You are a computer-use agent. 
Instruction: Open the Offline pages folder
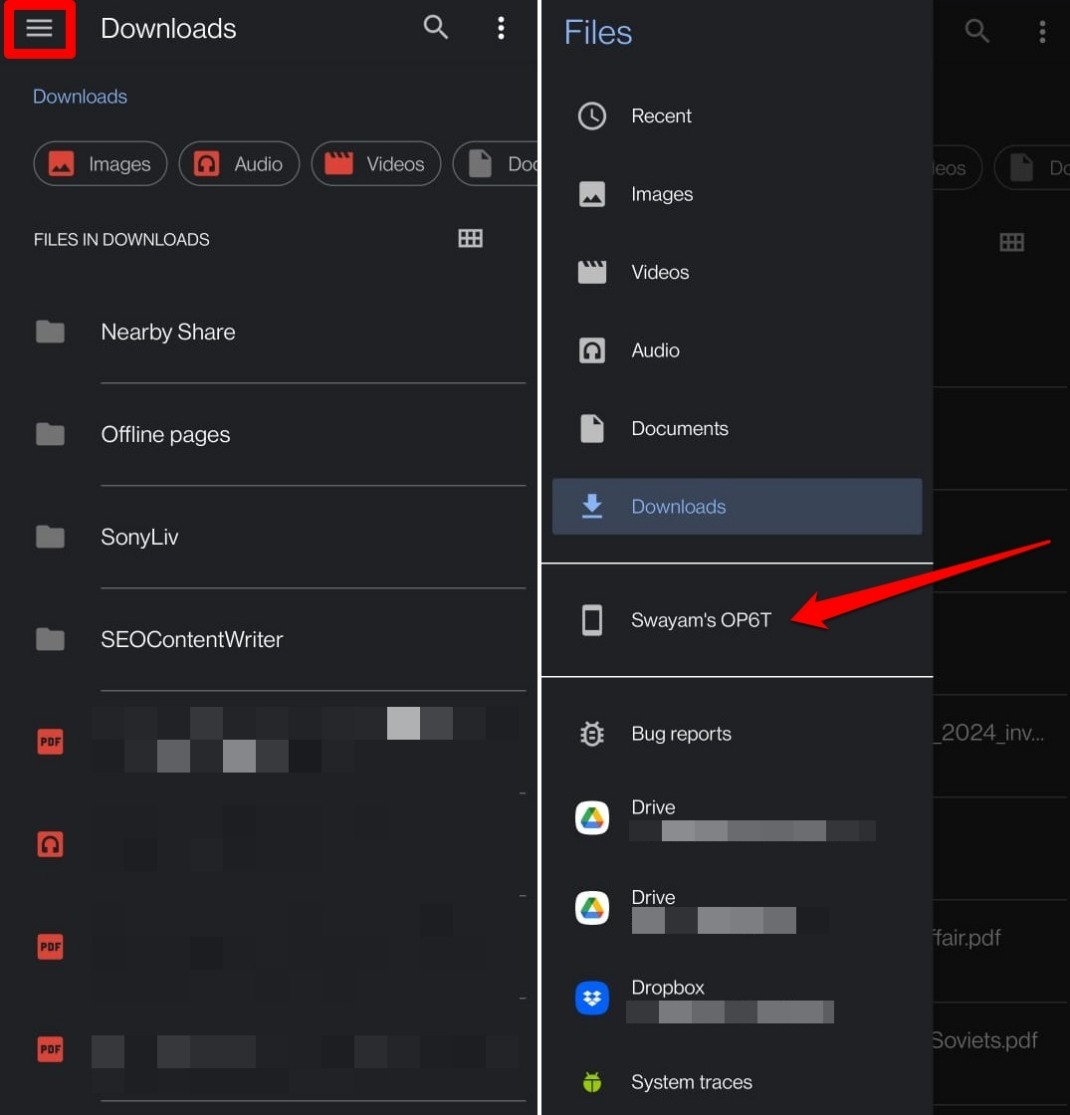click(x=268, y=434)
